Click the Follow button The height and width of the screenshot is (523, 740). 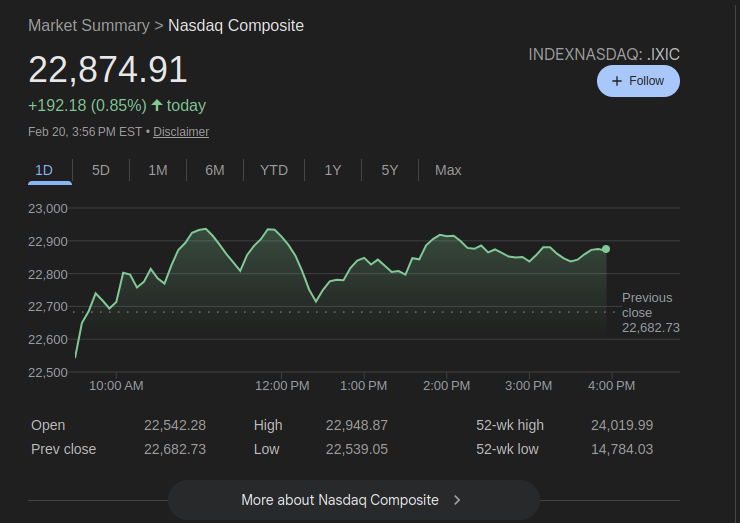coord(638,81)
